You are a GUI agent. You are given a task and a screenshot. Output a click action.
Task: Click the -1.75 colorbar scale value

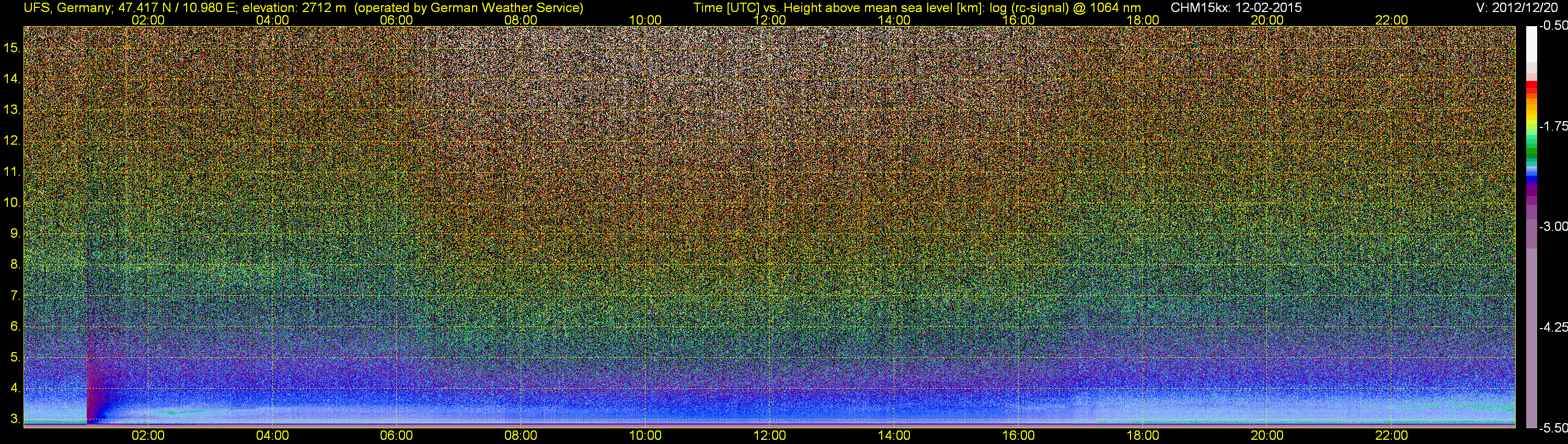tap(1553, 126)
